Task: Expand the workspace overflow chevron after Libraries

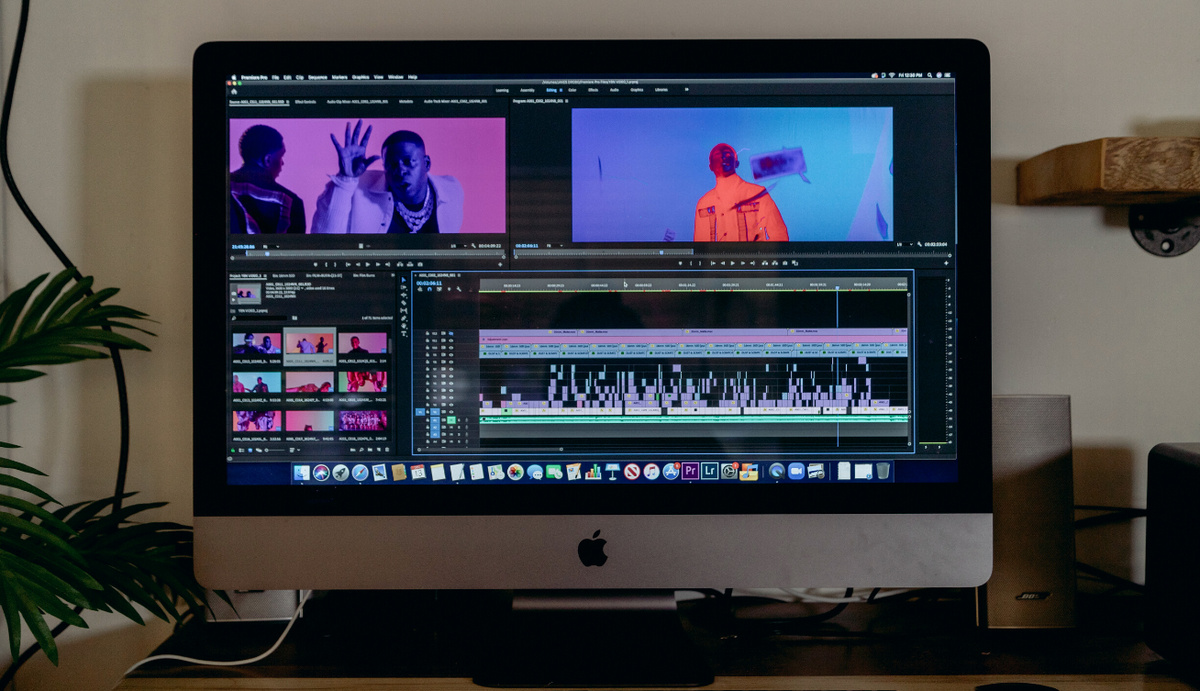Action: tap(687, 89)
